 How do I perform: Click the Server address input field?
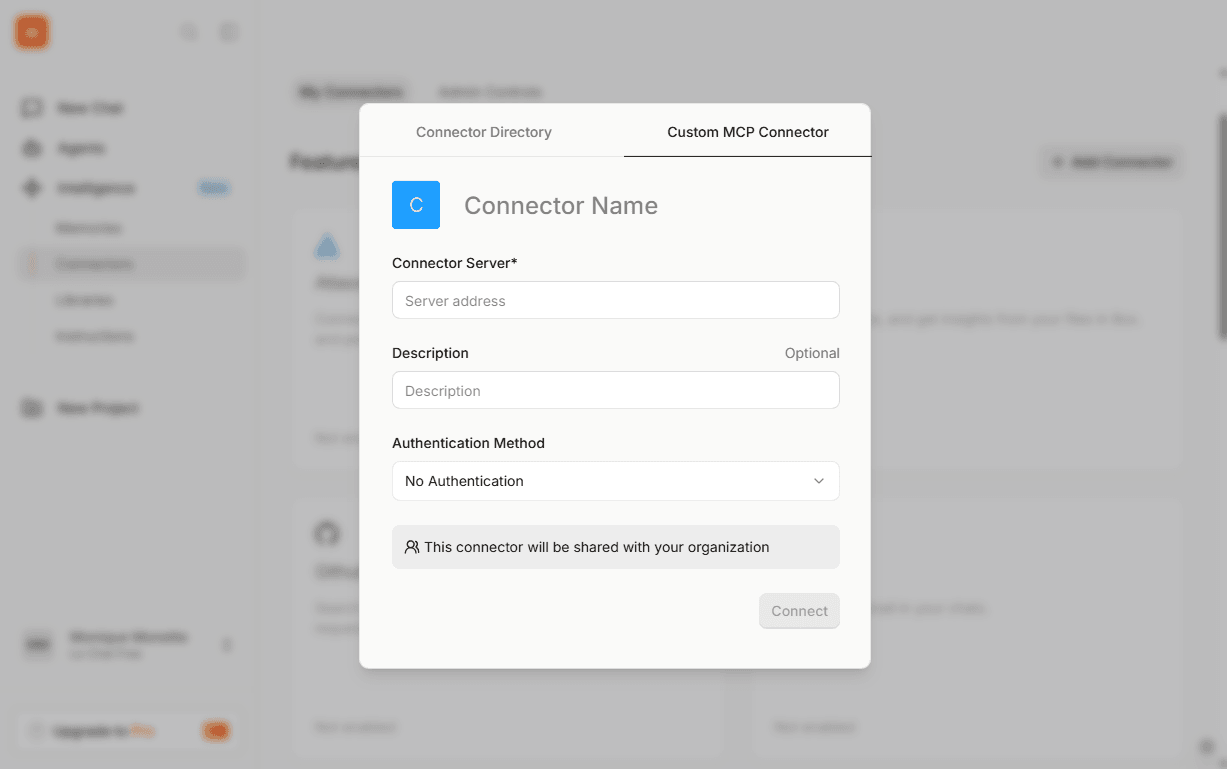pyautogui.click(x=615, y=300)
